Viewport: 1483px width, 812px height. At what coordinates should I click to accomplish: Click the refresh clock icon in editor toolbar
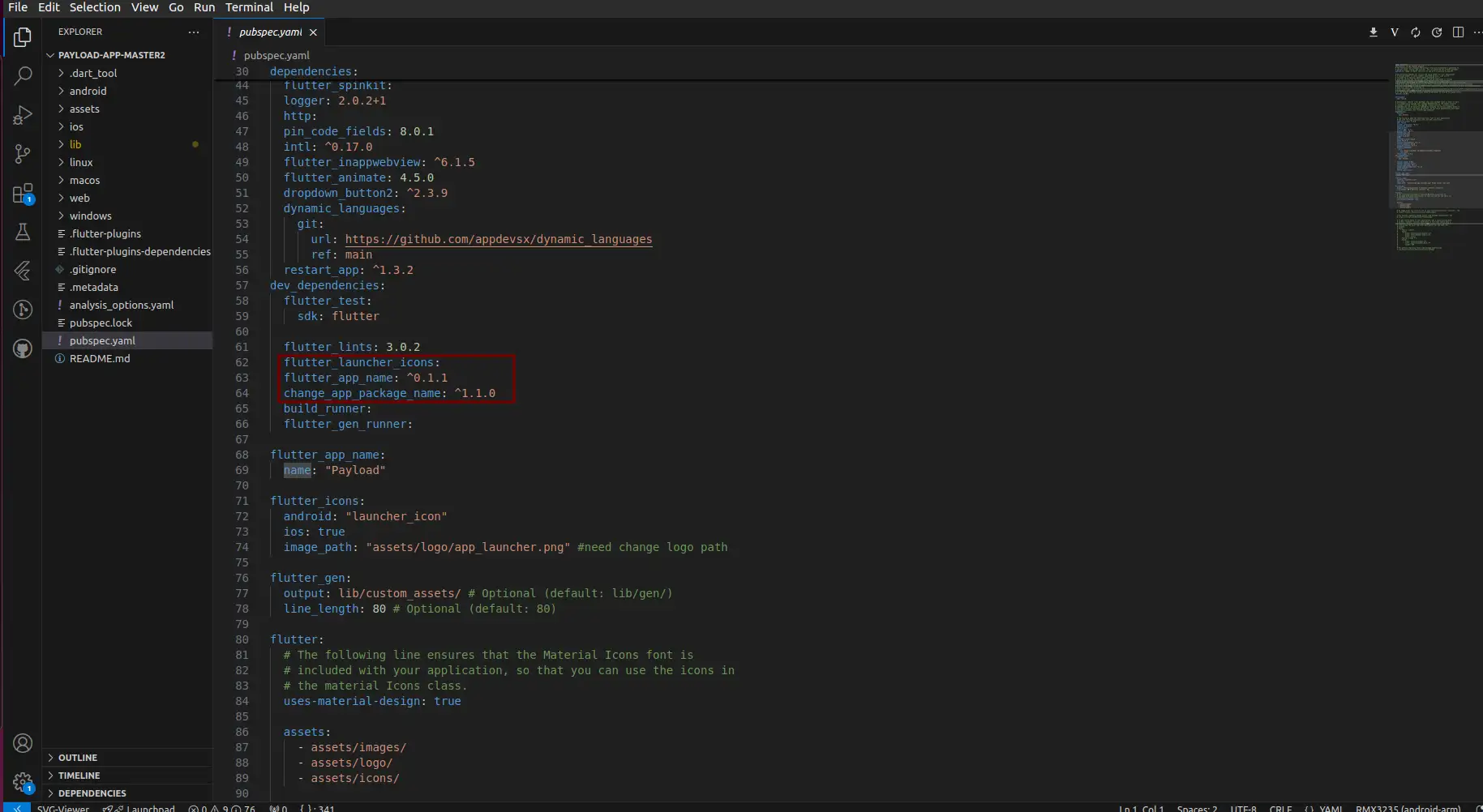[x=1437, y=32]
